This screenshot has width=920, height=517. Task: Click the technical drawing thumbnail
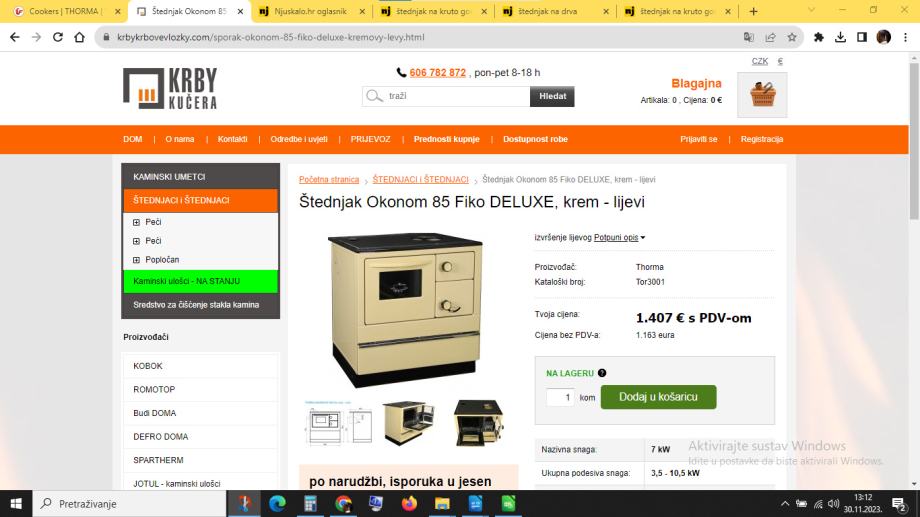[338, 423]
